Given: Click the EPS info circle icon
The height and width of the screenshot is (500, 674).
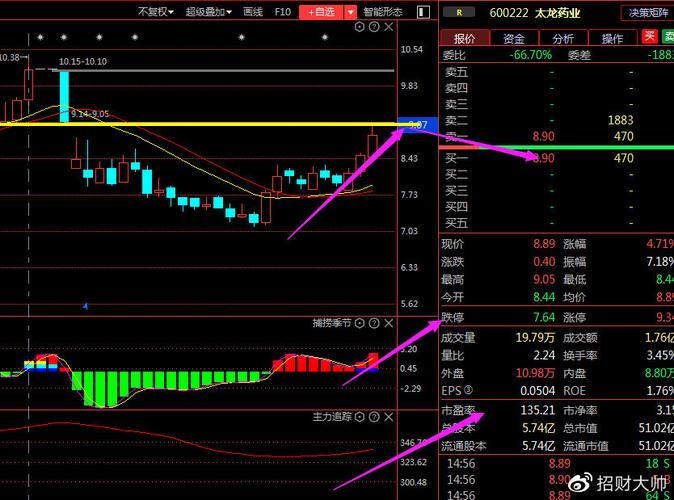Looking at the screenshot, I should (468, 390).
